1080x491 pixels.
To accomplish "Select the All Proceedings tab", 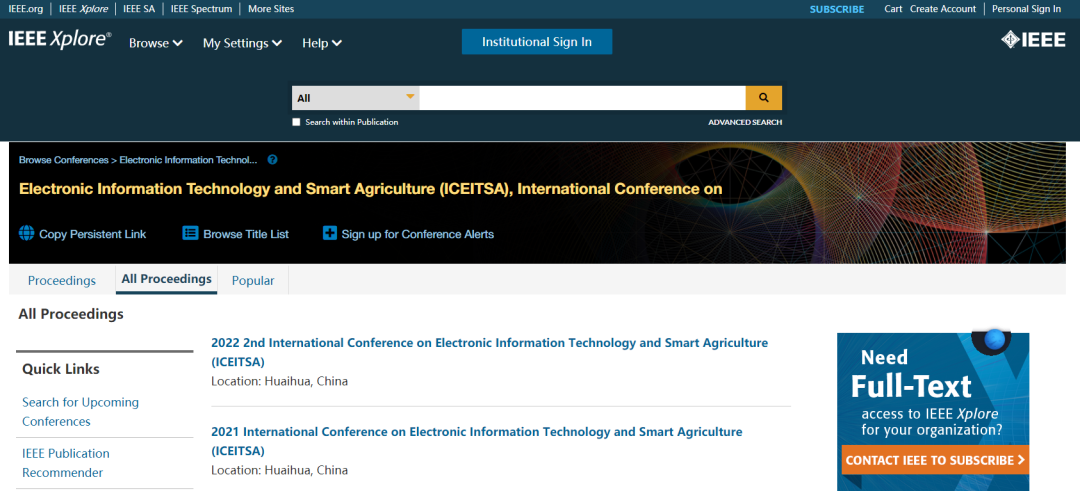I will point(166,280).
